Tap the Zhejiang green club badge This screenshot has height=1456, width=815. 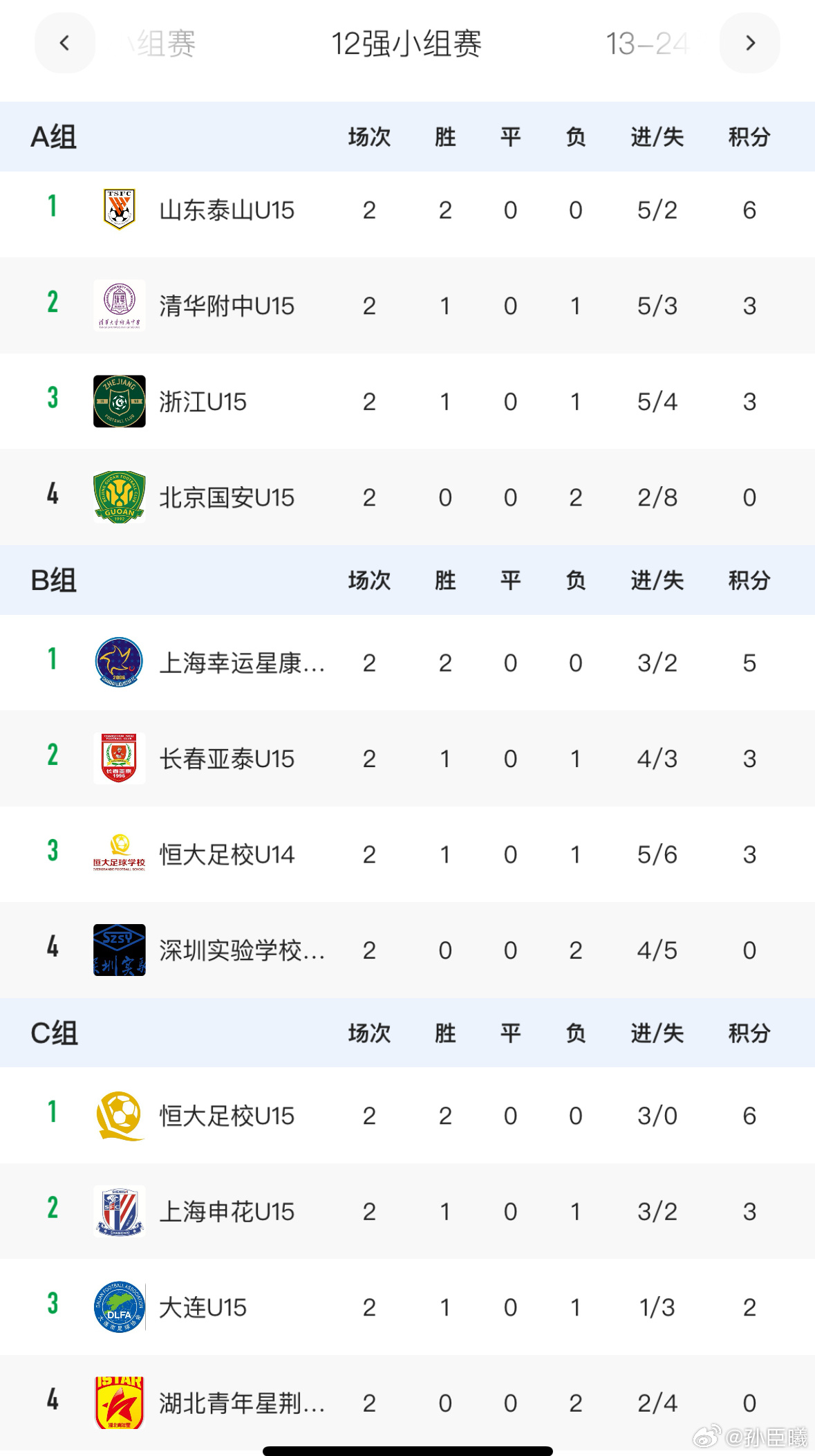[120, 401]
